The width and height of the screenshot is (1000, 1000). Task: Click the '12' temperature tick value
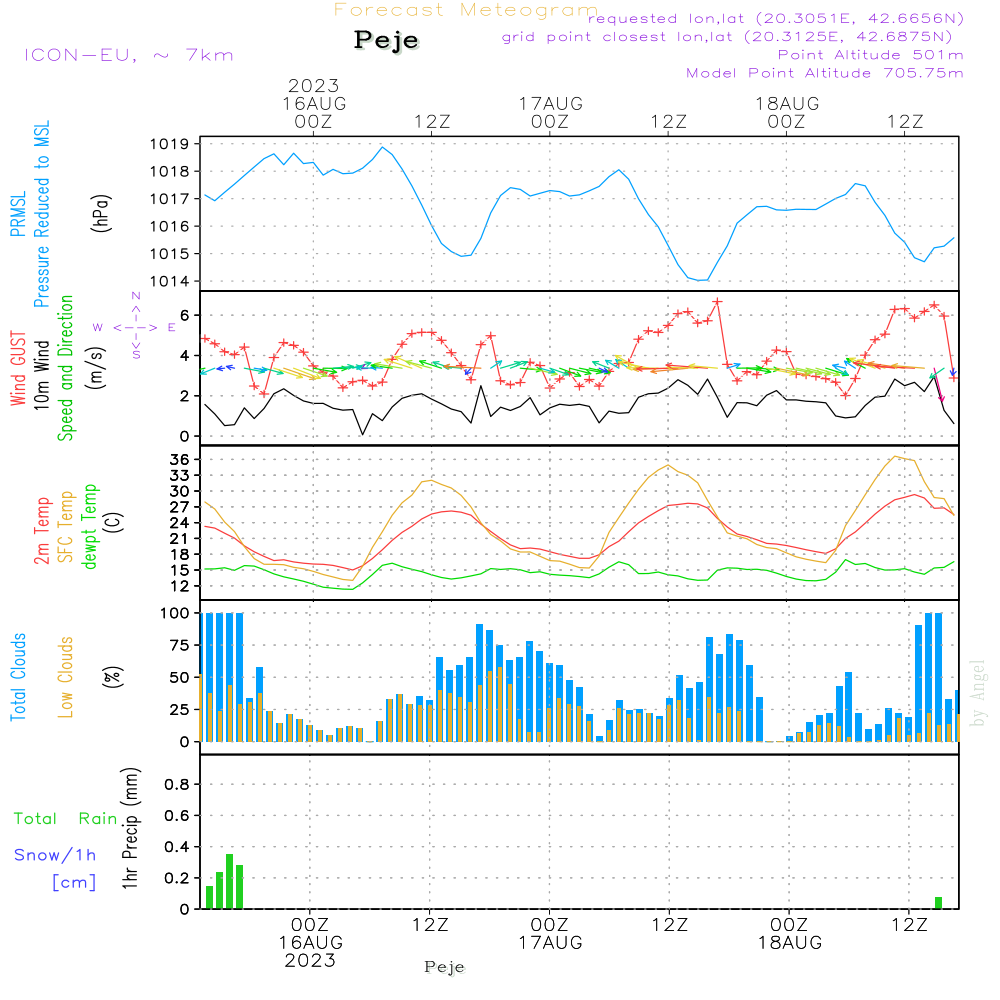tap(180, 586)
